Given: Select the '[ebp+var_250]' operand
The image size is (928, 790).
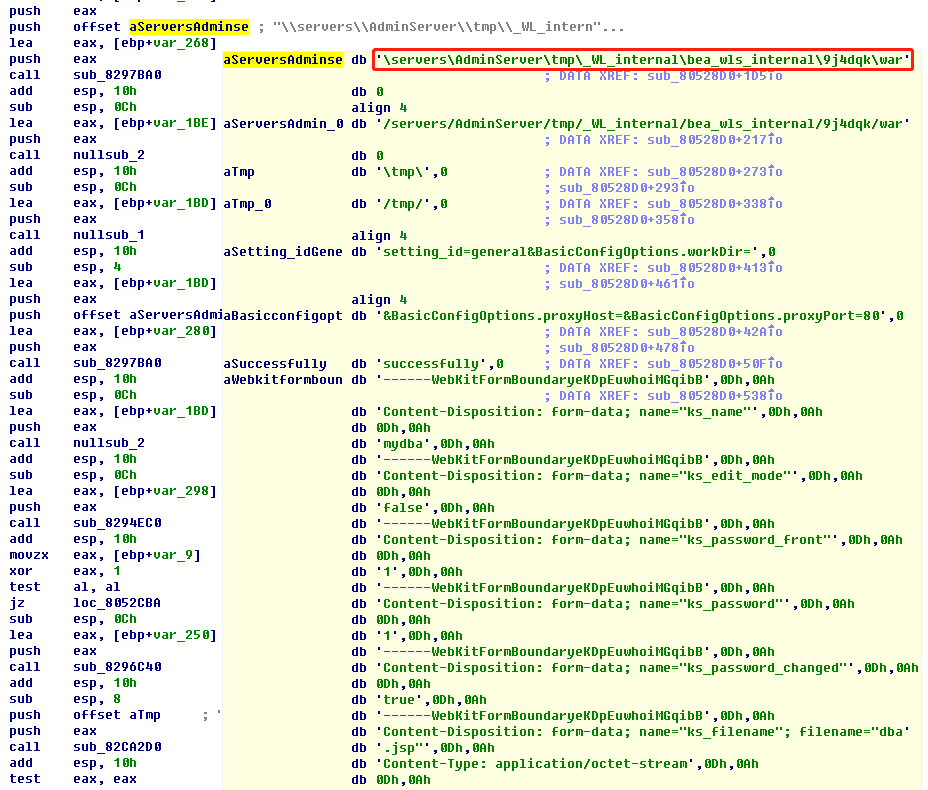Looking at the screenshot, I should tap(165, 635).
